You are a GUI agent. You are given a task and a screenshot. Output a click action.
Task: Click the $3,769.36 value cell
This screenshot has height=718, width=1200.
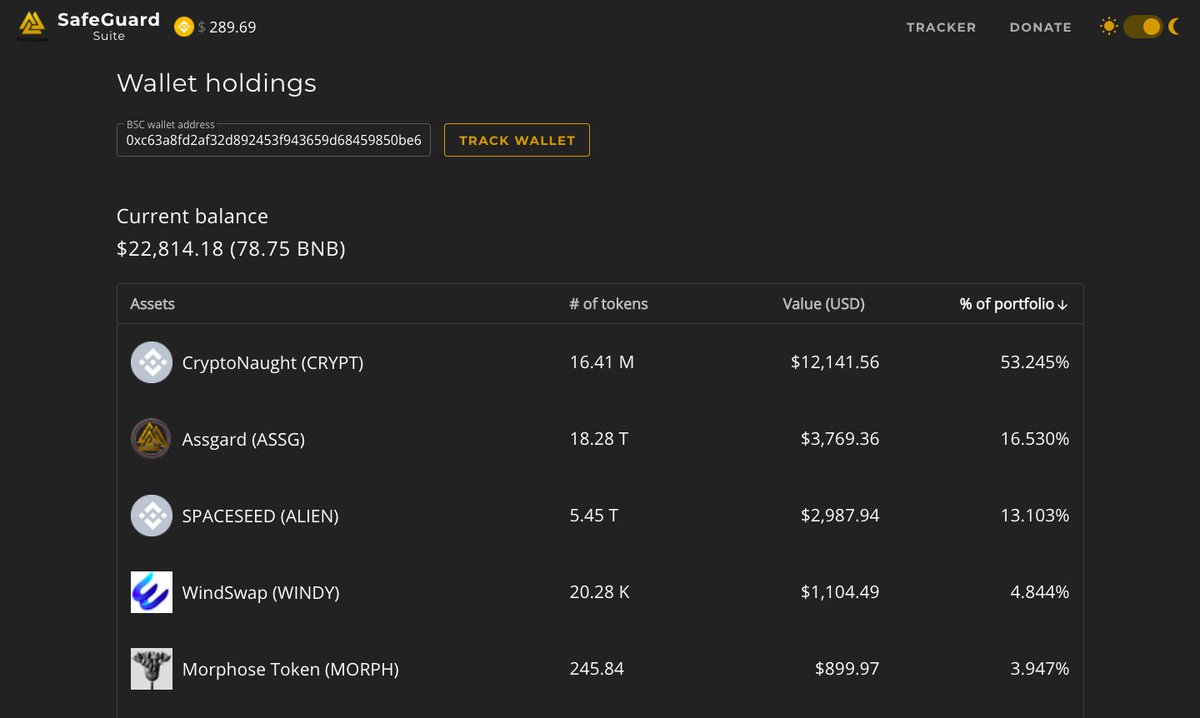pos(840,439)
